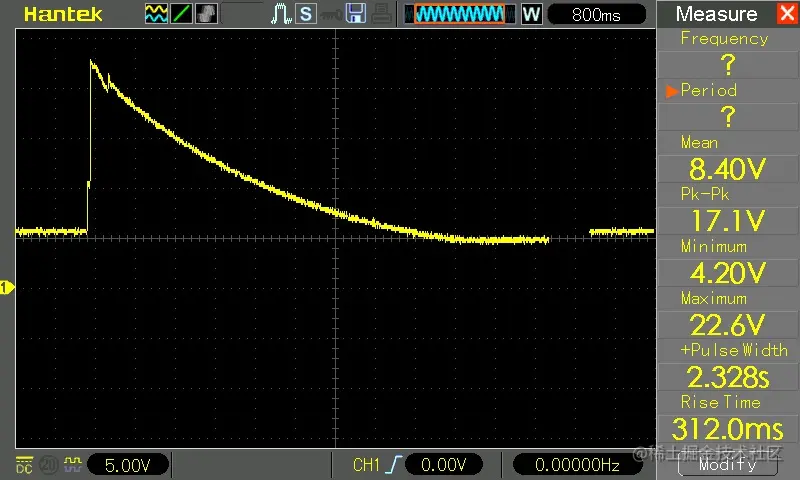Click the 8.40V mean value
Viewport: 800px width, 480px height.
(728, 169)
